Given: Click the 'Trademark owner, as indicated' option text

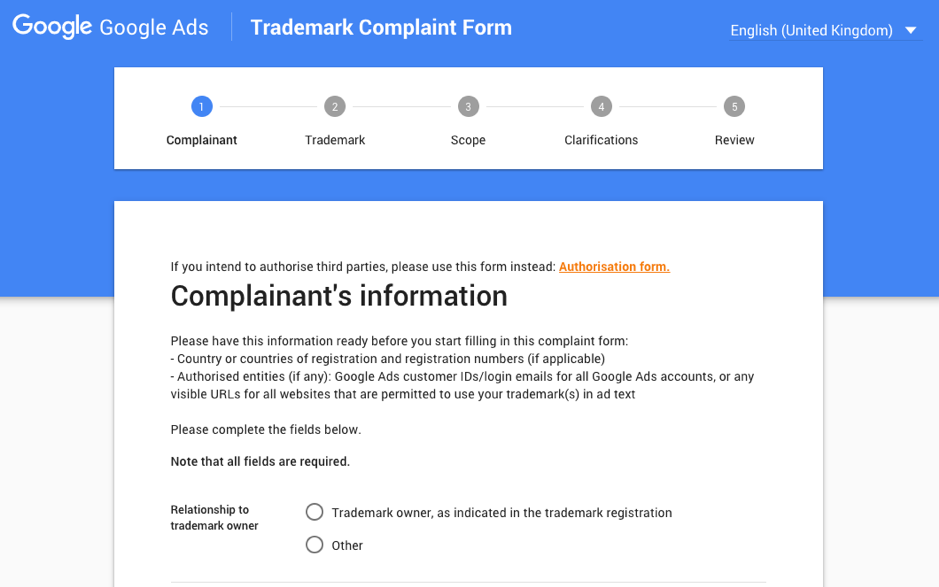Looking at the screenshot, I should [x=502, y=513].
